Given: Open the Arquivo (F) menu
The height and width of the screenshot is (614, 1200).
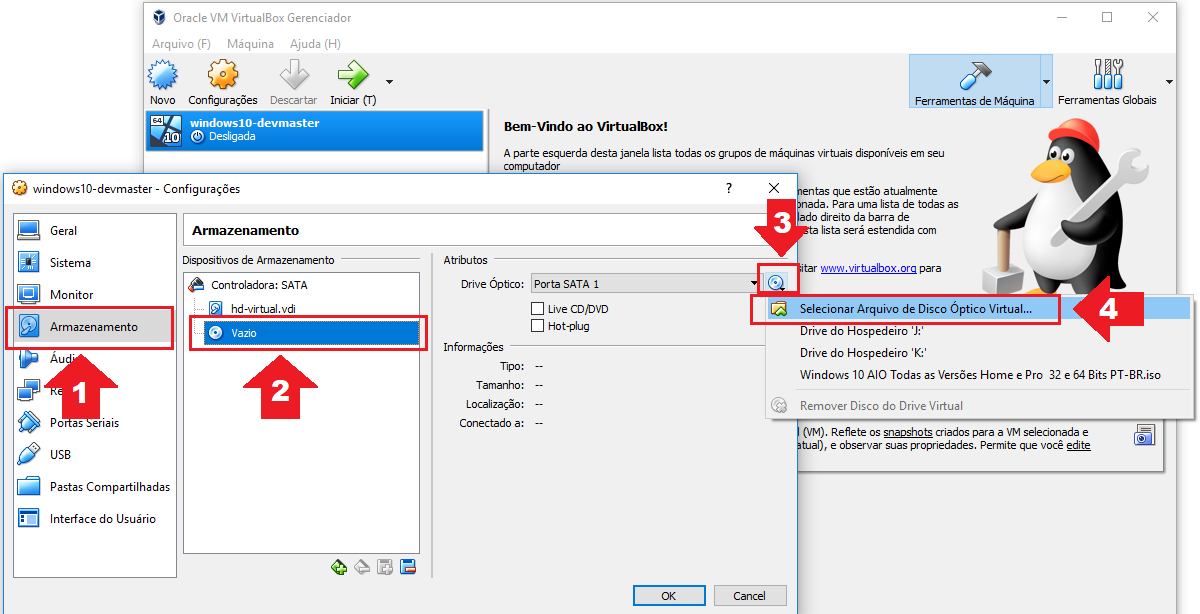Looking at the screenshot, I should (181, 44).
